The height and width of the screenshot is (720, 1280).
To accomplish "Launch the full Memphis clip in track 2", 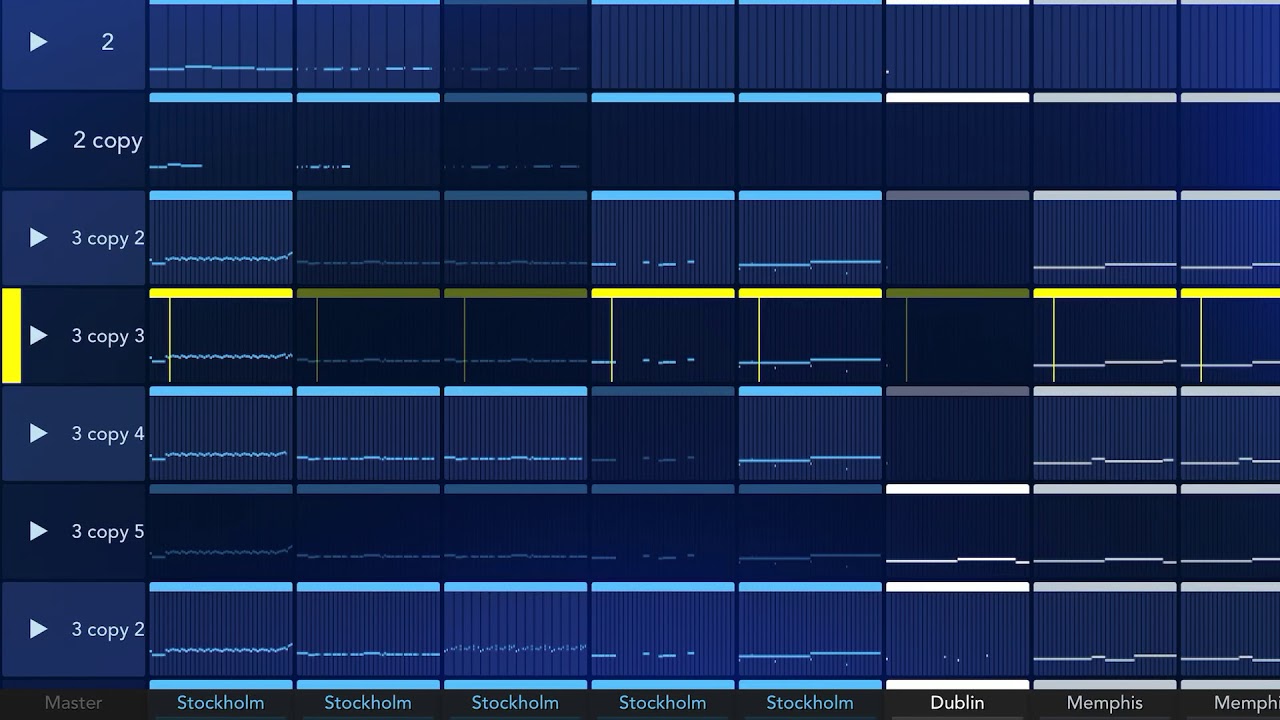I will [1105, 43].
